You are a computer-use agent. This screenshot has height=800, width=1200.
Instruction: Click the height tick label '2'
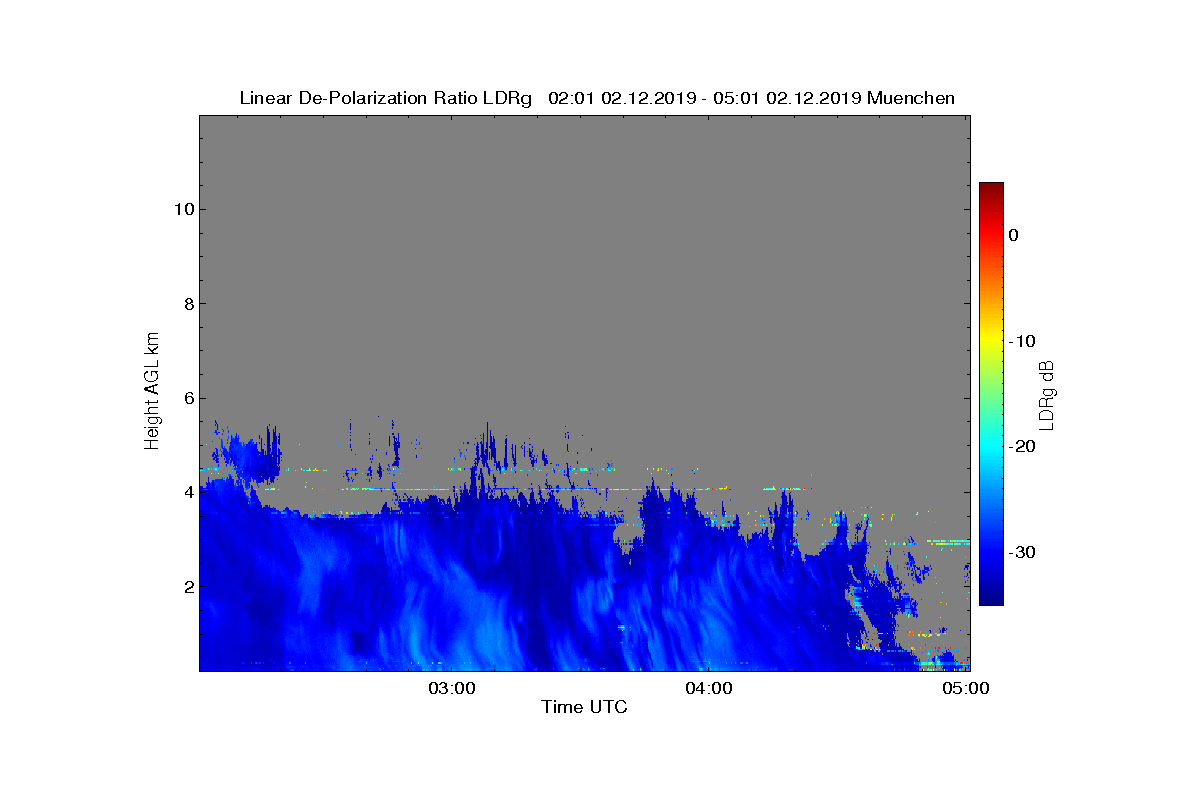pos(187,586)
